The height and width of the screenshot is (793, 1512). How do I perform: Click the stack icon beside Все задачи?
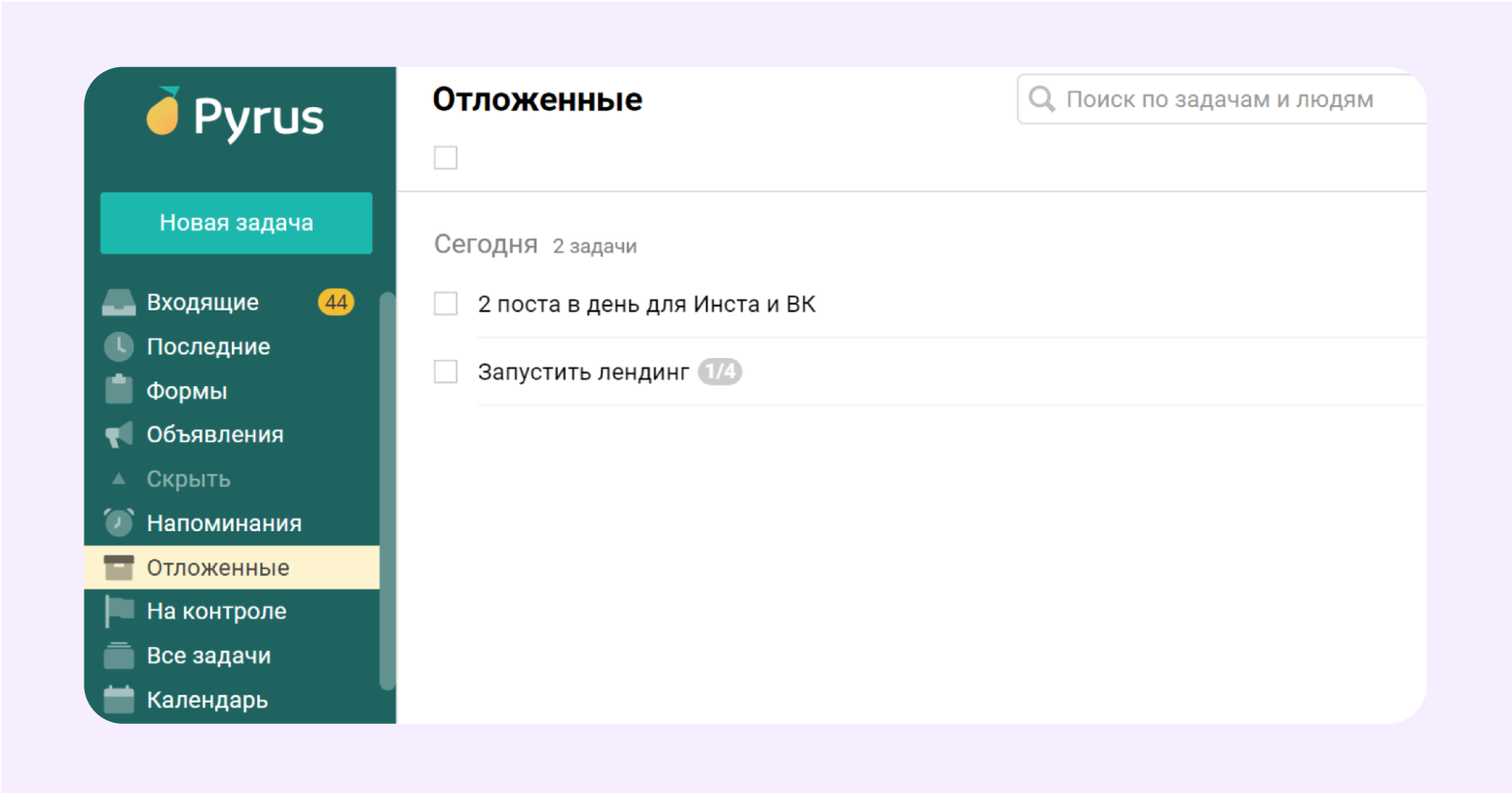click(119, 656)
